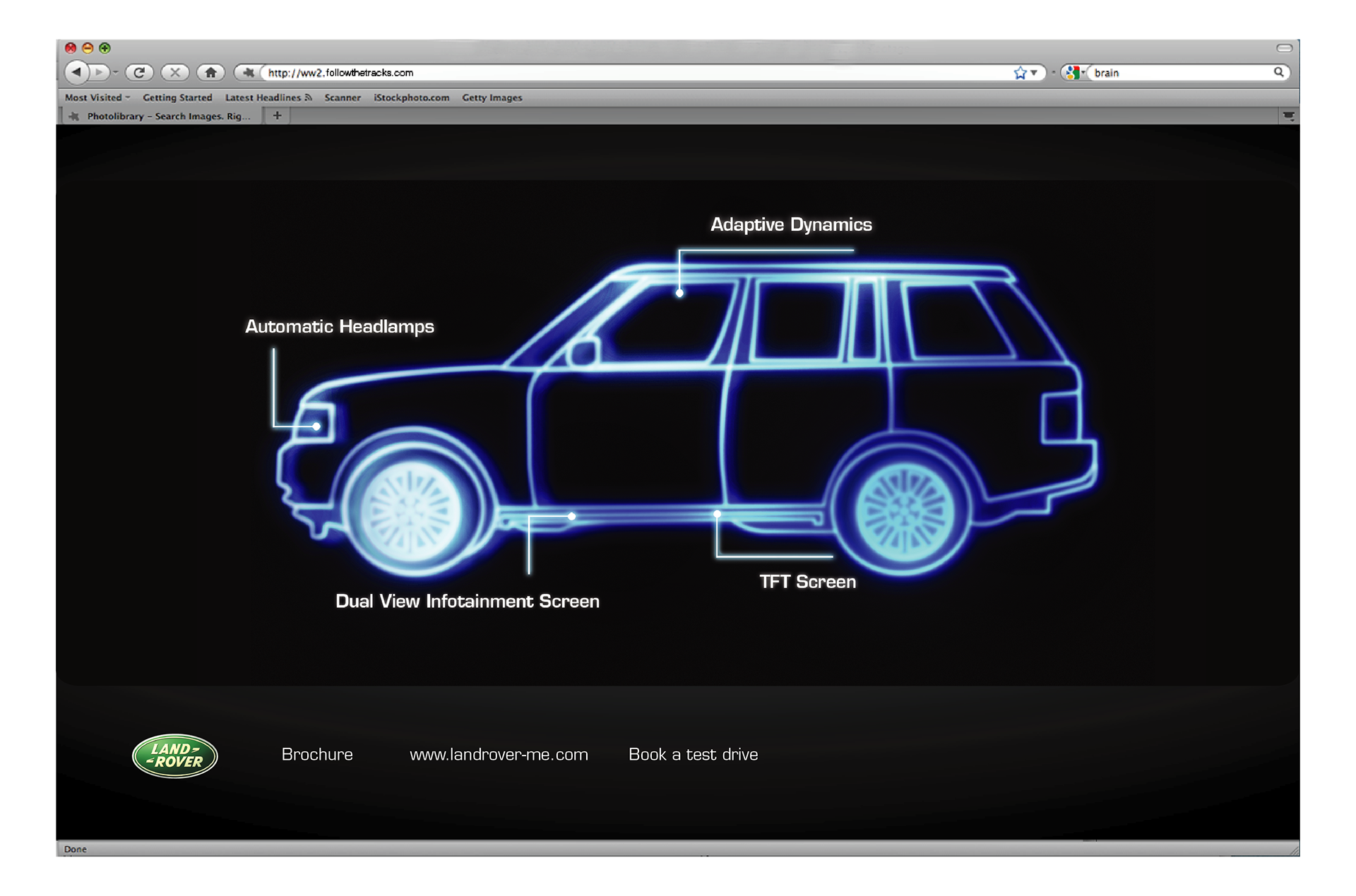Open the back/forward history dropdown arrow

(x=115, y=73)
